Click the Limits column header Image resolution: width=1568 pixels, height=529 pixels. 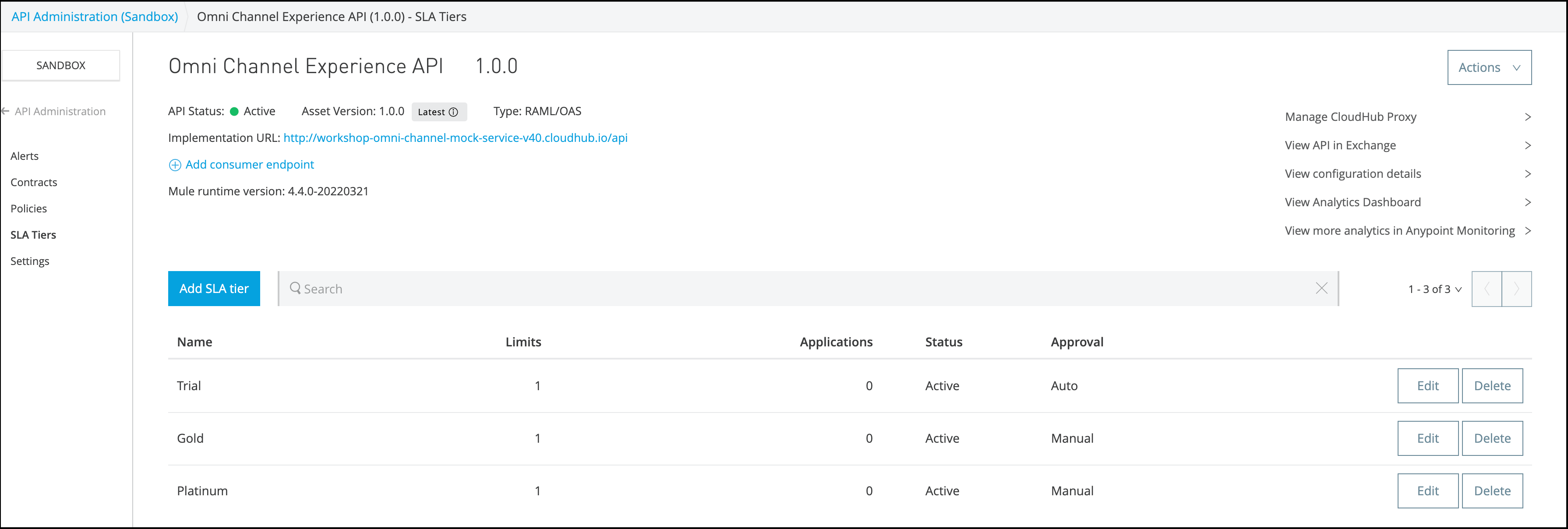[x=523, y=342]
